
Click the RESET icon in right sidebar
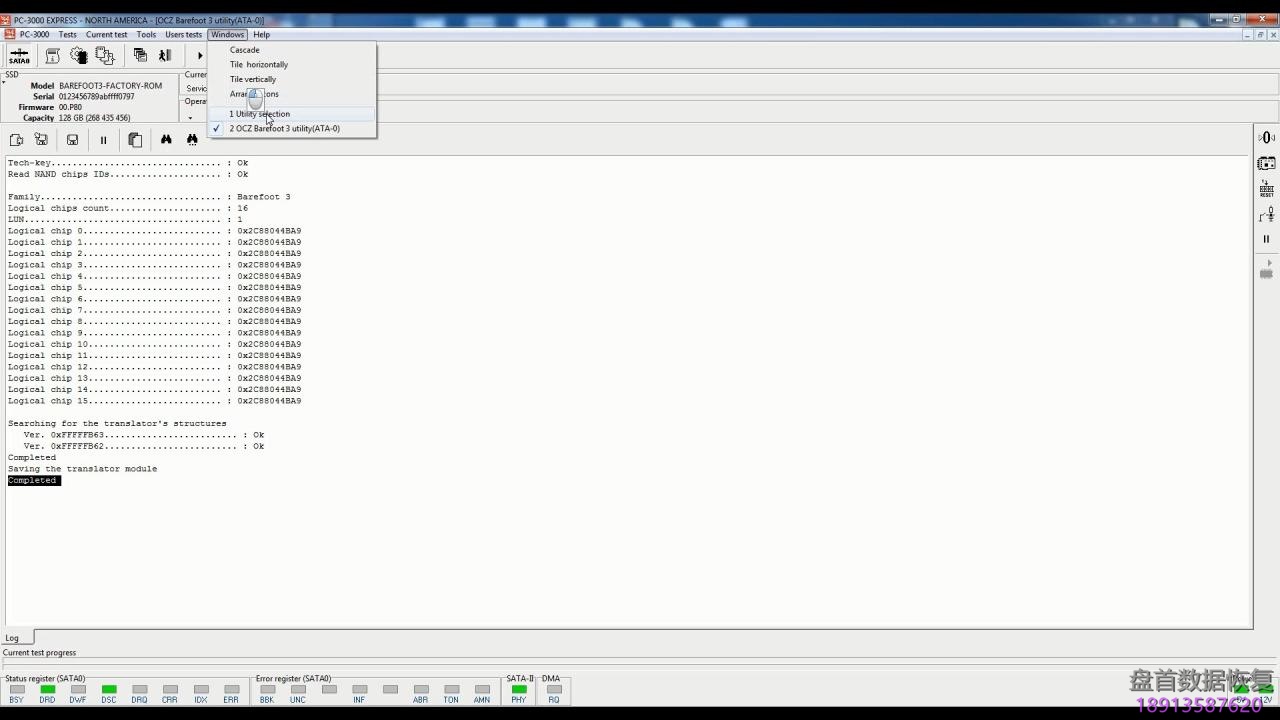tap(1266, 189)
